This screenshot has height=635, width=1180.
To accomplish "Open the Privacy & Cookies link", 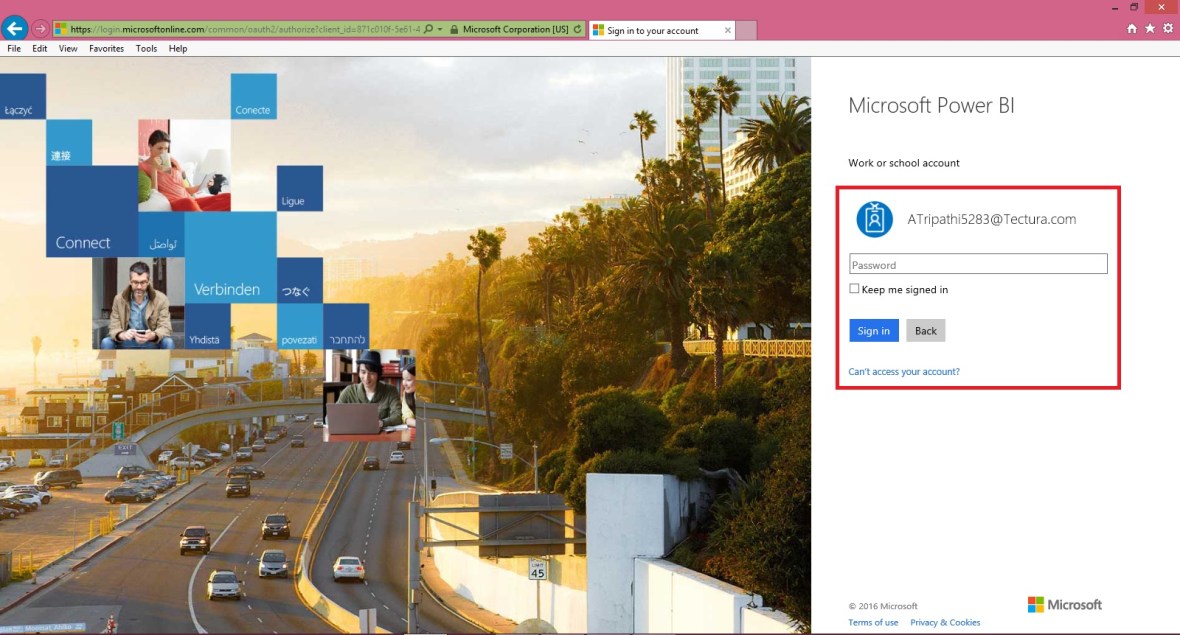I will point(945,622).
